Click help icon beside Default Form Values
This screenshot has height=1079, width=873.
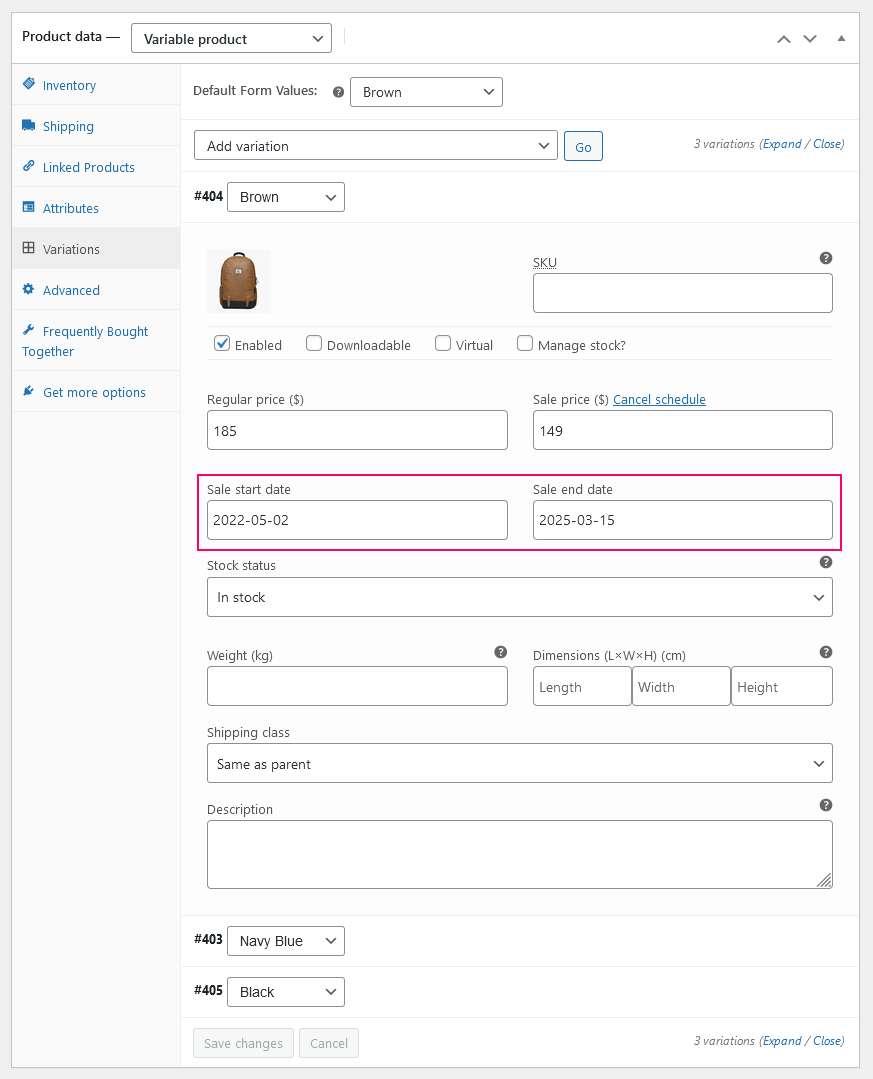[x=338, y=92]
